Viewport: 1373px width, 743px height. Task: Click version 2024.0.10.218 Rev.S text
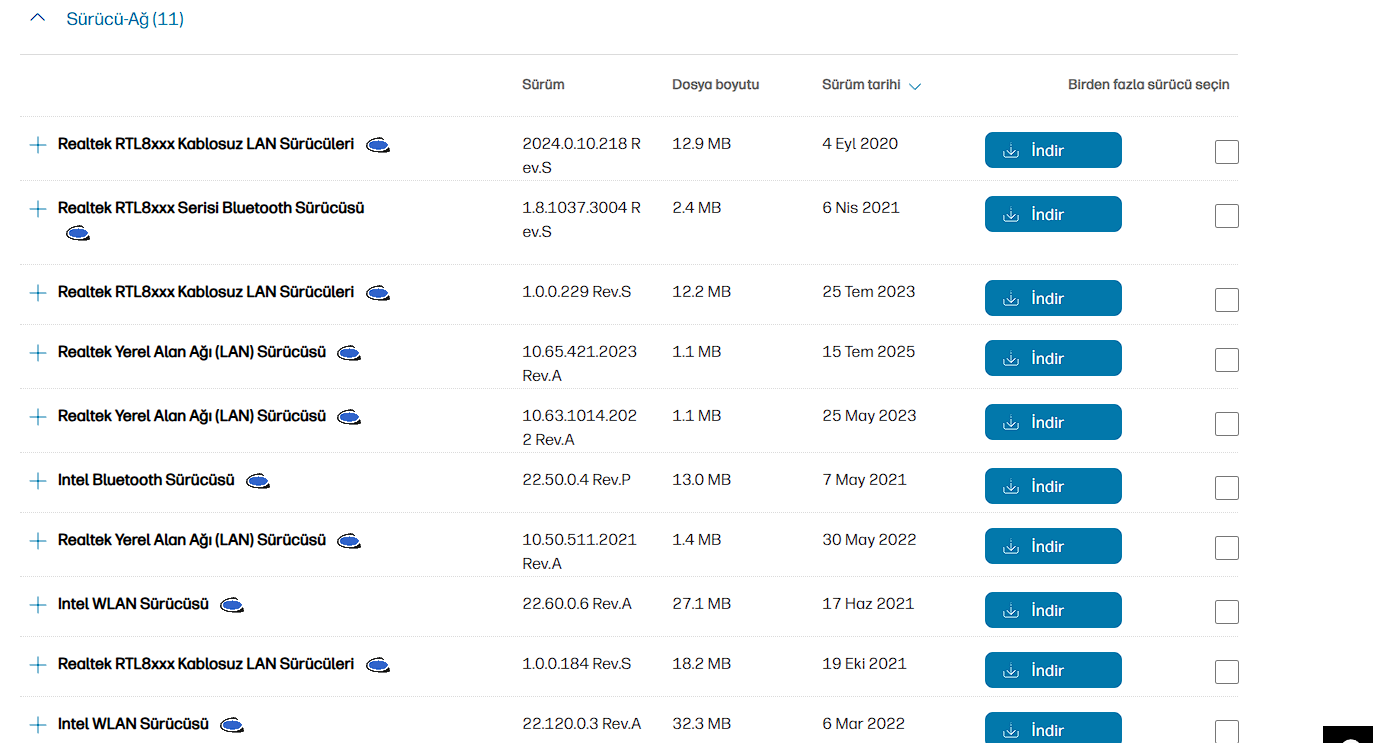[582, 156]
